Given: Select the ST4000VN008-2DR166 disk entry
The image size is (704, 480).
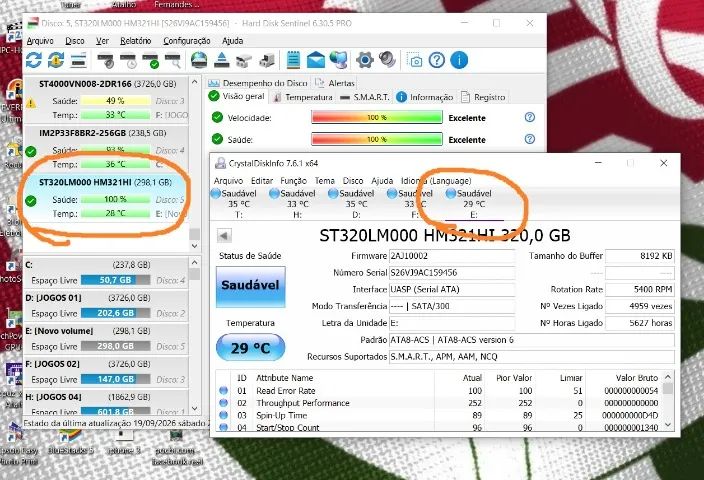Looking at the screenshot, I should 106,99.
